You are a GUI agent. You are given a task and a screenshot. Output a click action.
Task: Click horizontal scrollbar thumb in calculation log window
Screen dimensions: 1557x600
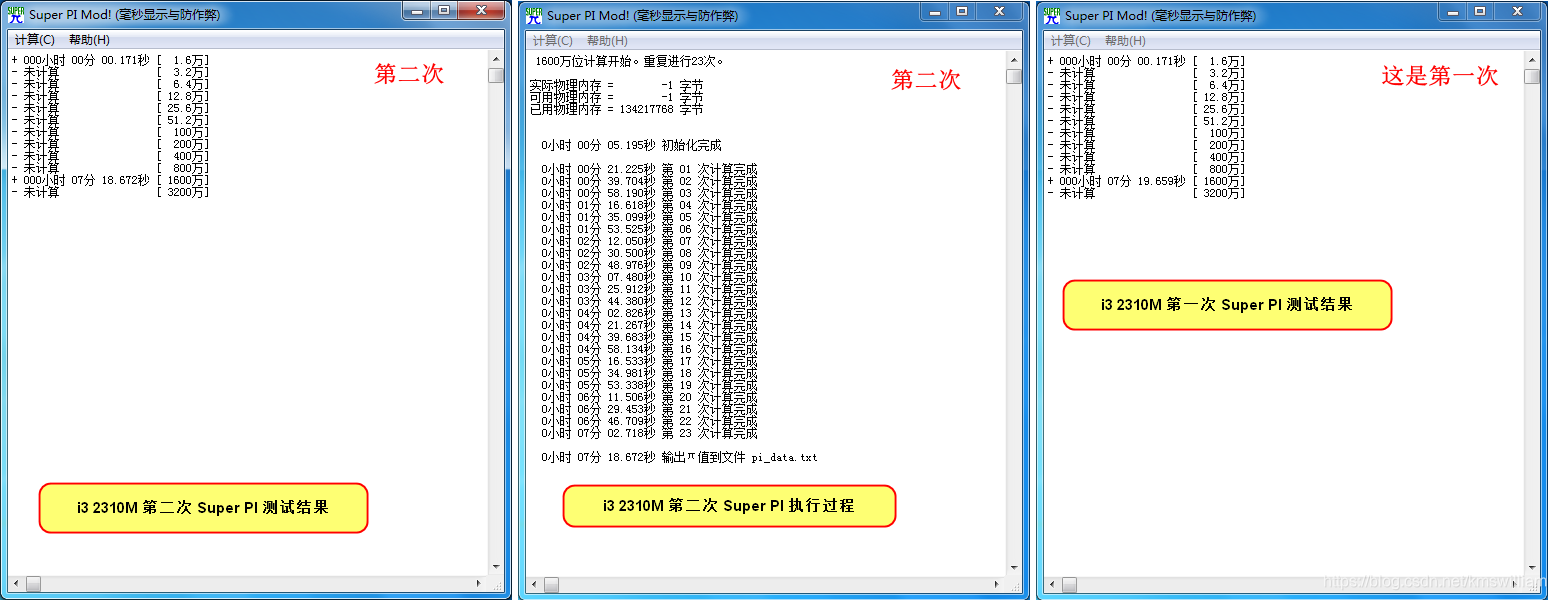(552, 583)
